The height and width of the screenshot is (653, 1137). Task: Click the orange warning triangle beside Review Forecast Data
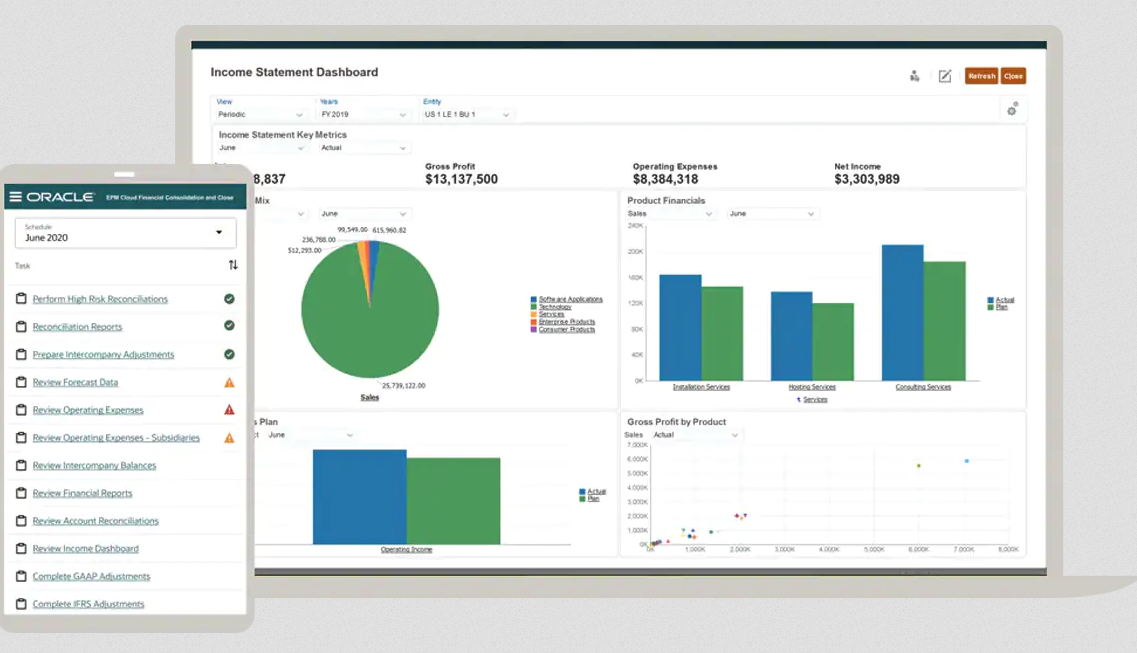coord(229,381)
